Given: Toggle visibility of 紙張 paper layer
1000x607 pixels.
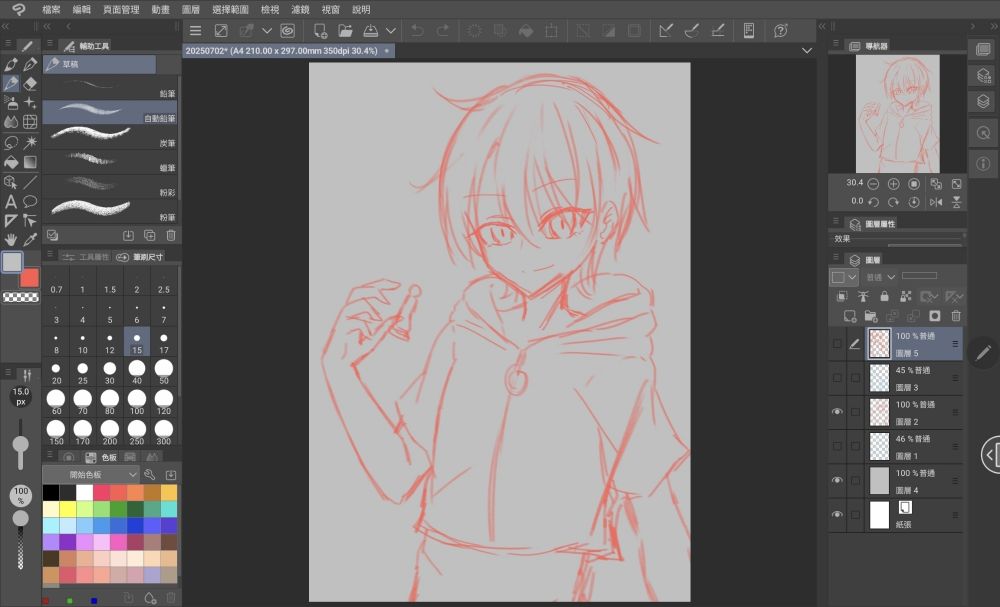Looking at the screenshot, I should (x=837, y=515).
